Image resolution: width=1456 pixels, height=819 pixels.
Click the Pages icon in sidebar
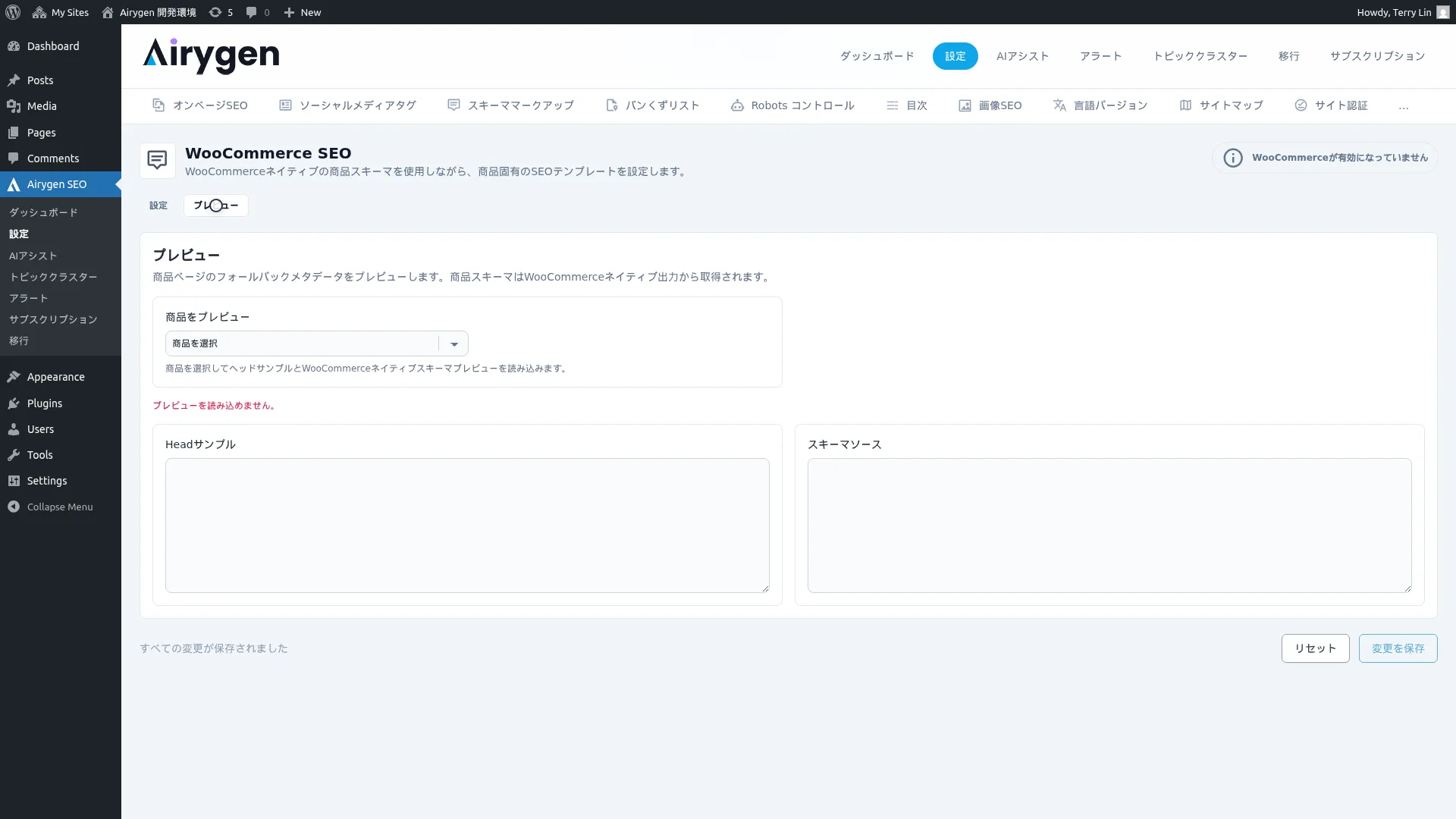pos(14,133)
